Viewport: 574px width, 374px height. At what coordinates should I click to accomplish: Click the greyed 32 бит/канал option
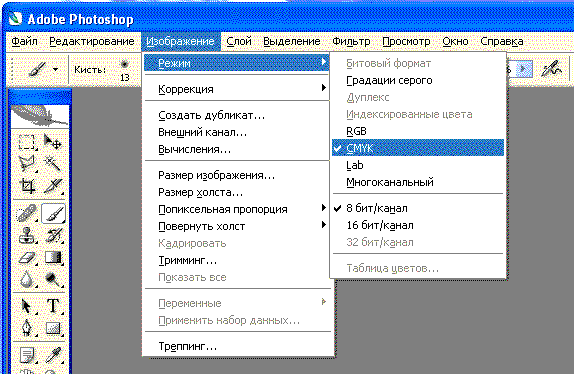tap(418, 242)
